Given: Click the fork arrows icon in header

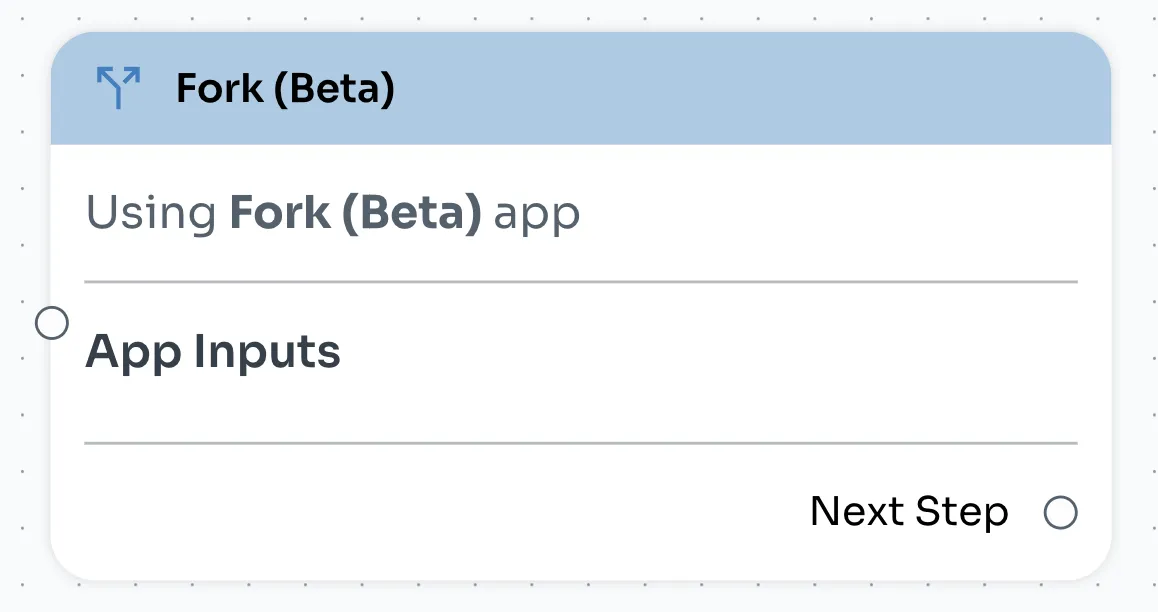Looking at the screenshot, I should tap(118, 88).
